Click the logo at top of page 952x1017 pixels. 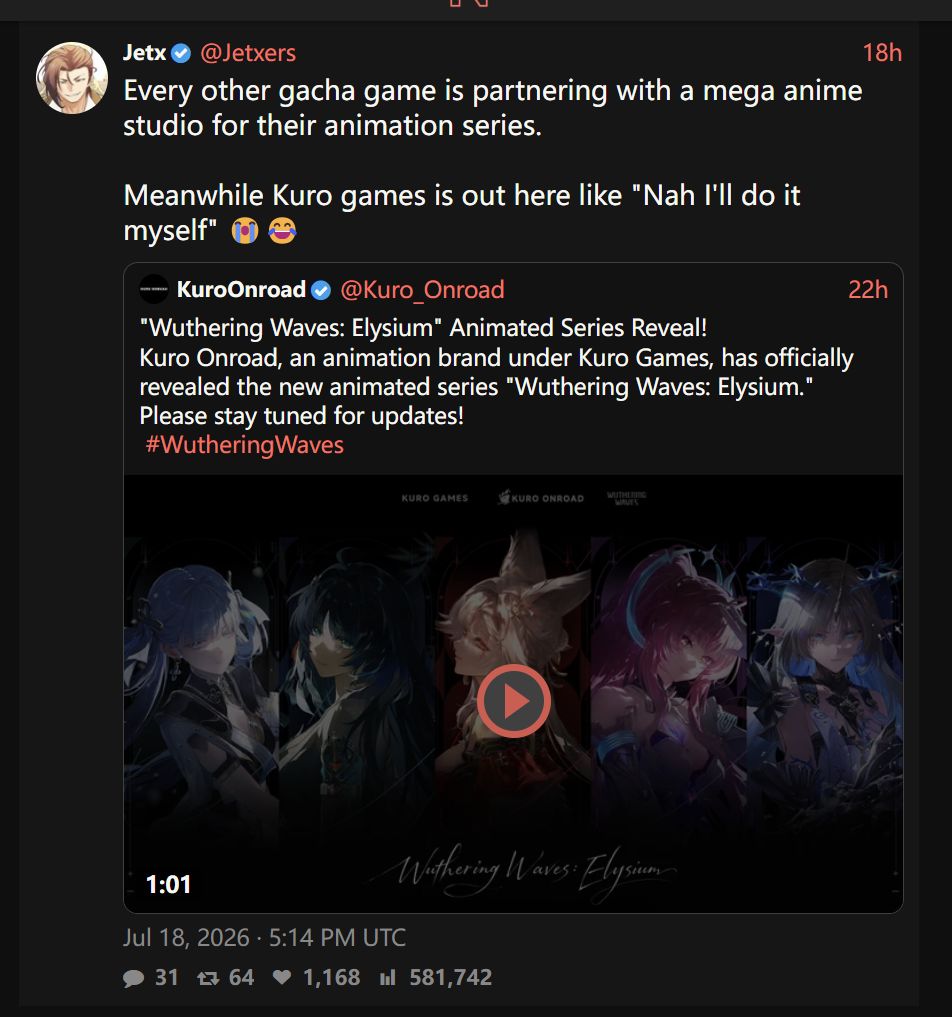click(x=468, y=3)
